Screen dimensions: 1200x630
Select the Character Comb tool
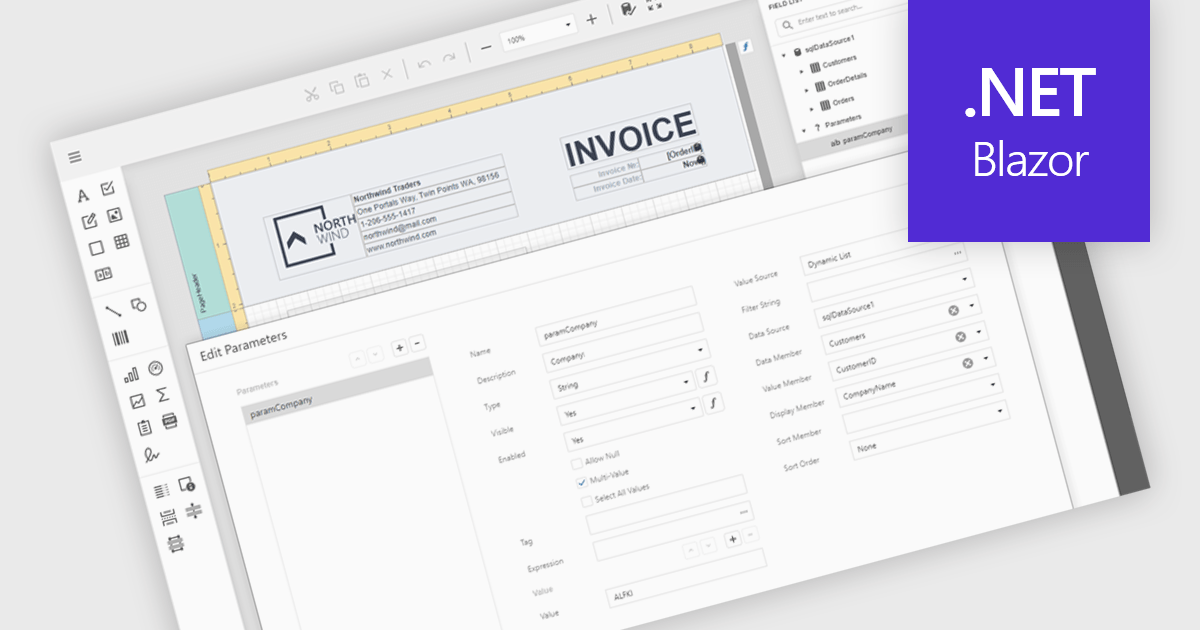[103, 273]
